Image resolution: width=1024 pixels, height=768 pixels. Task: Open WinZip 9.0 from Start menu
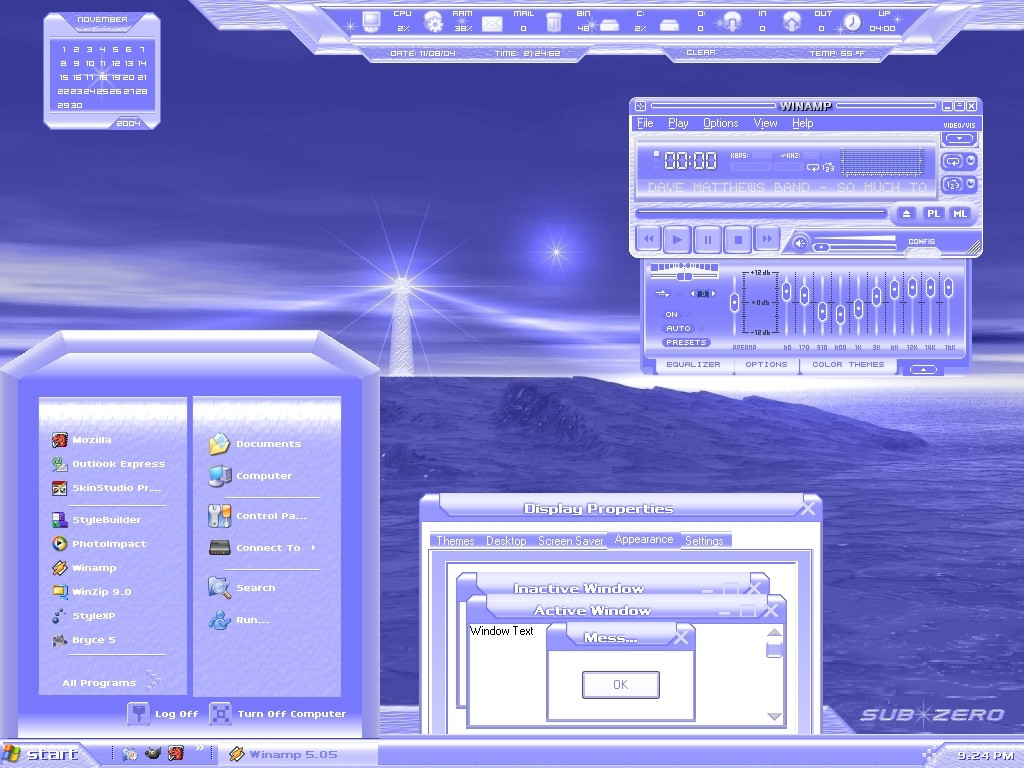92,592
